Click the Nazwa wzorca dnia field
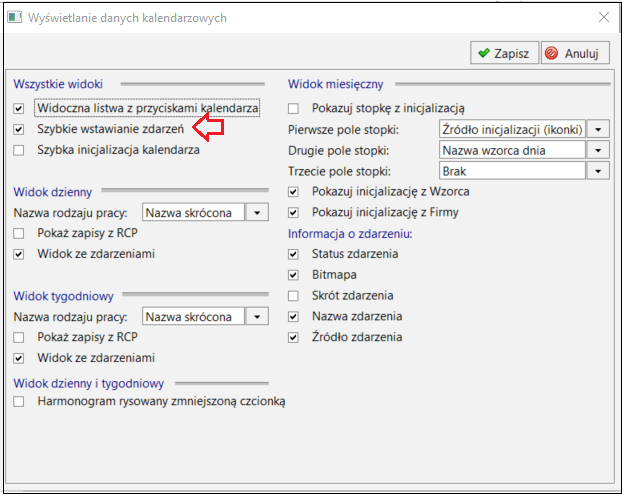This screenshot has width=627, height=498. 512,150
